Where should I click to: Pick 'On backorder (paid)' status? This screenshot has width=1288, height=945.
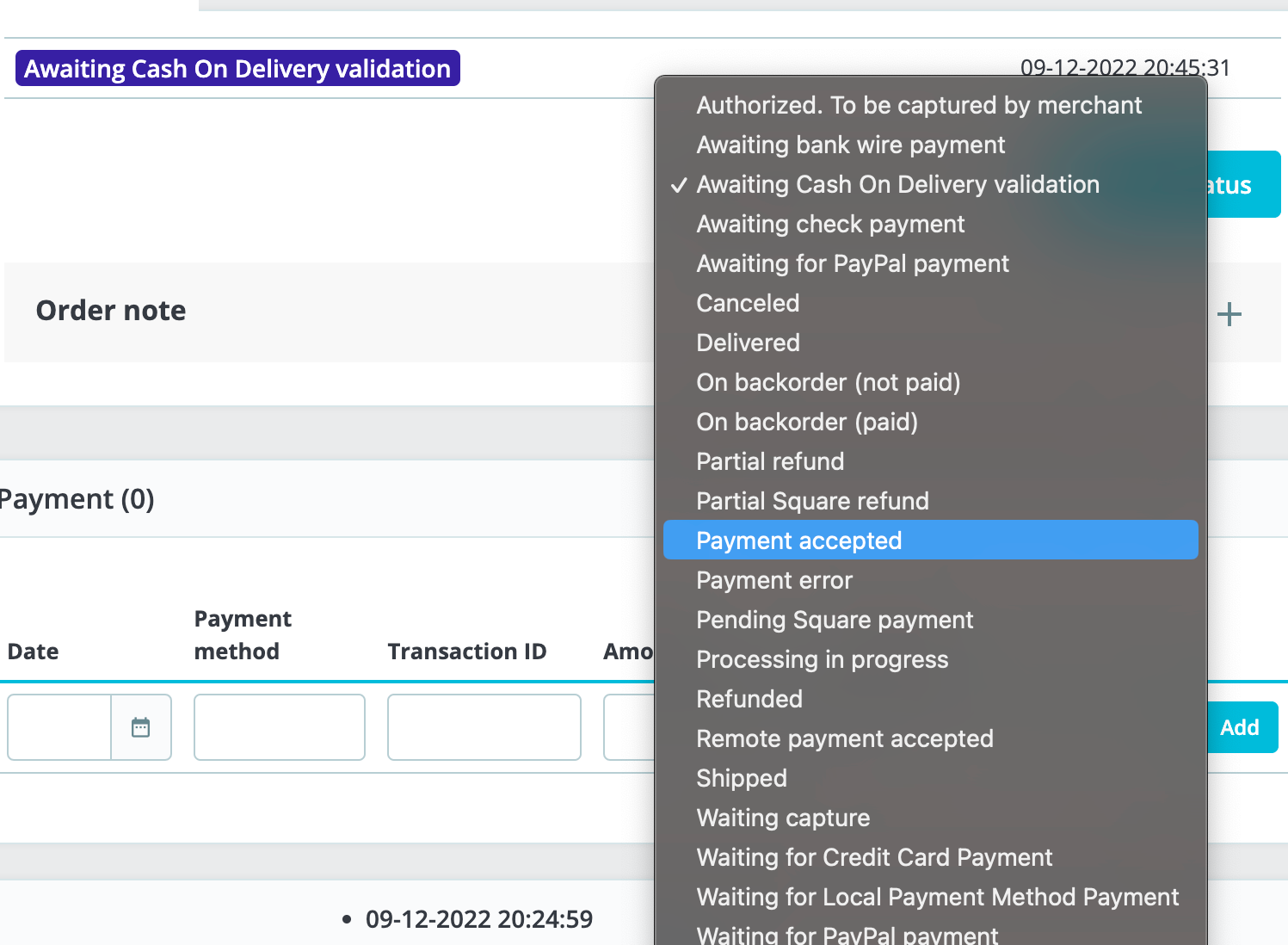click(806, 422)
